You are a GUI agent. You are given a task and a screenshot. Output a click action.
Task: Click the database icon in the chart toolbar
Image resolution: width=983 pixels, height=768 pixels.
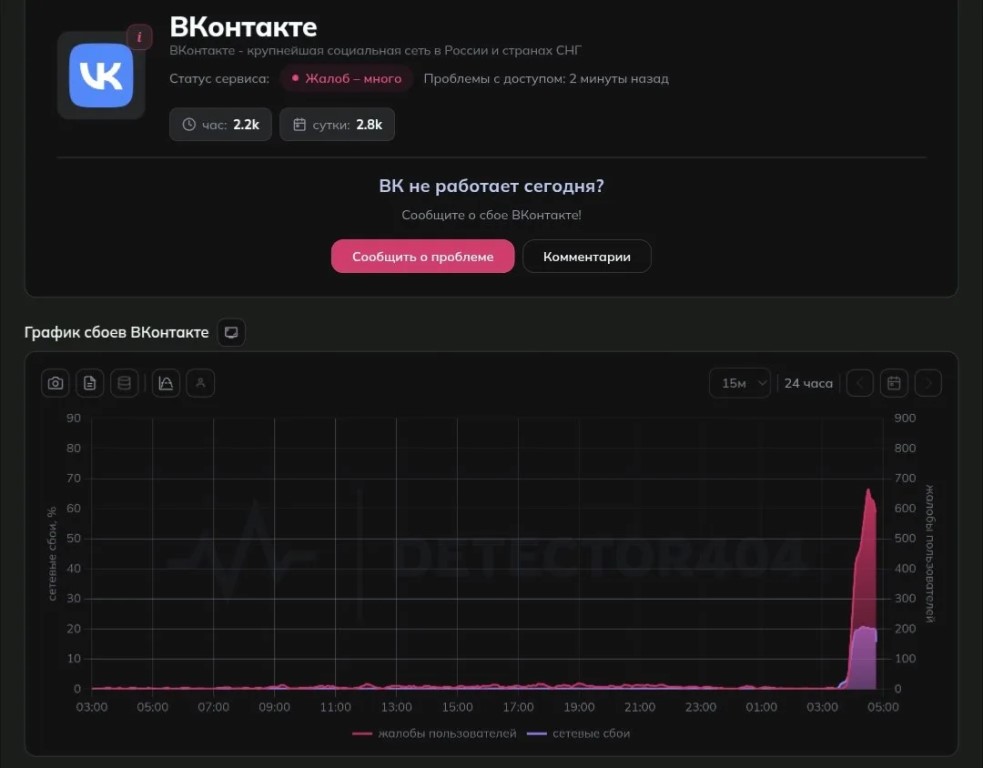click(124, 383)
